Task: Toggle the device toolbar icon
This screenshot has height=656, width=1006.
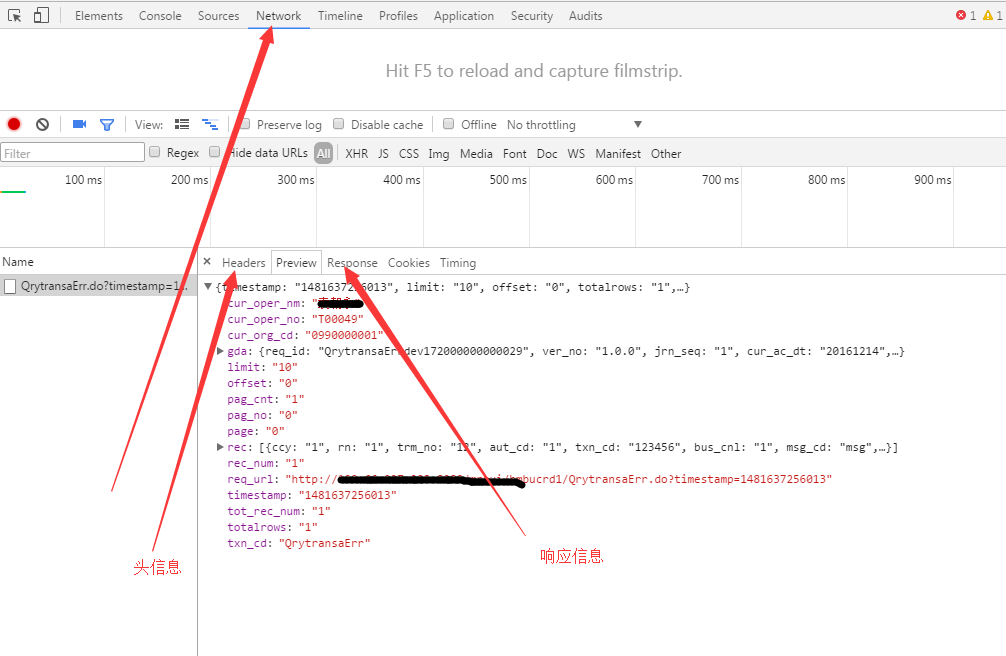Action: coord(41,15)
